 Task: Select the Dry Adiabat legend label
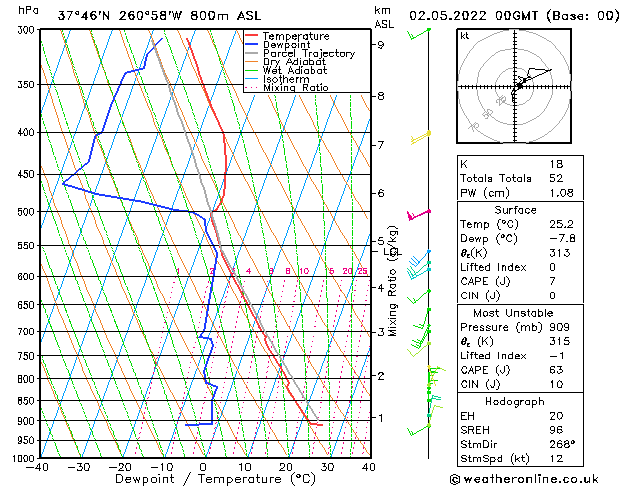coord(294,62)
